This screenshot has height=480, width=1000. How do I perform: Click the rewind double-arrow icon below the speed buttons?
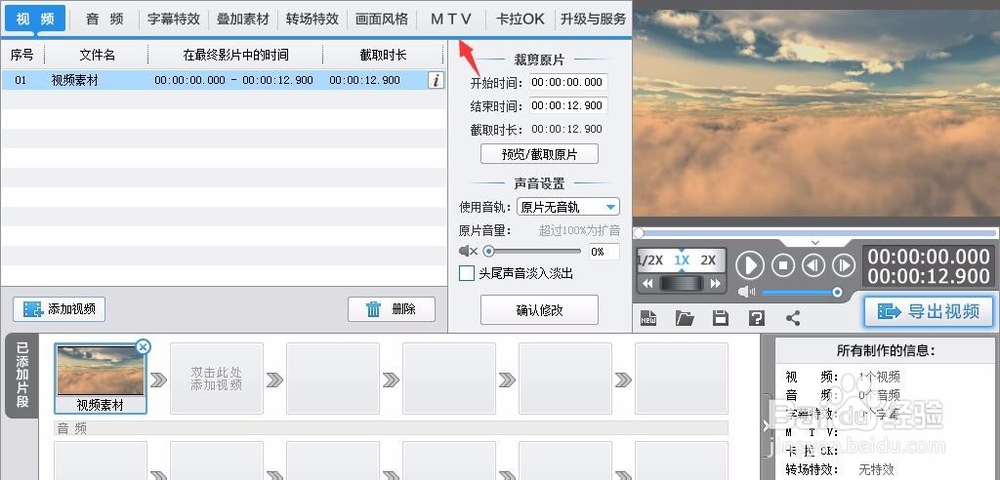coord(648,284)
